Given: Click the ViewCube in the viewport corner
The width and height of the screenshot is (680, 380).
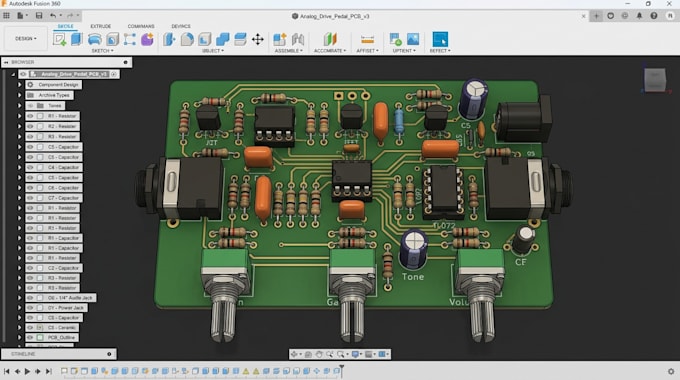Looking at the screenshot, I should pyautogui.click(x=655, y=79).
